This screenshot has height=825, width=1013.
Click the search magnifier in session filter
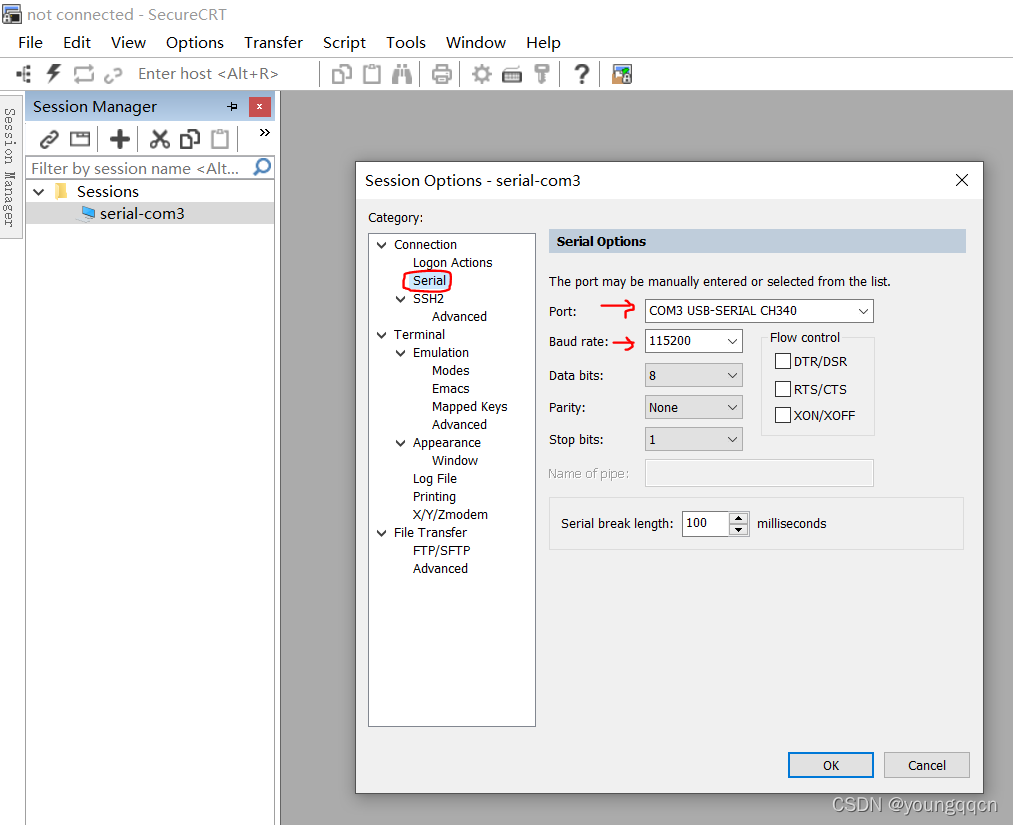pos(262,167)
